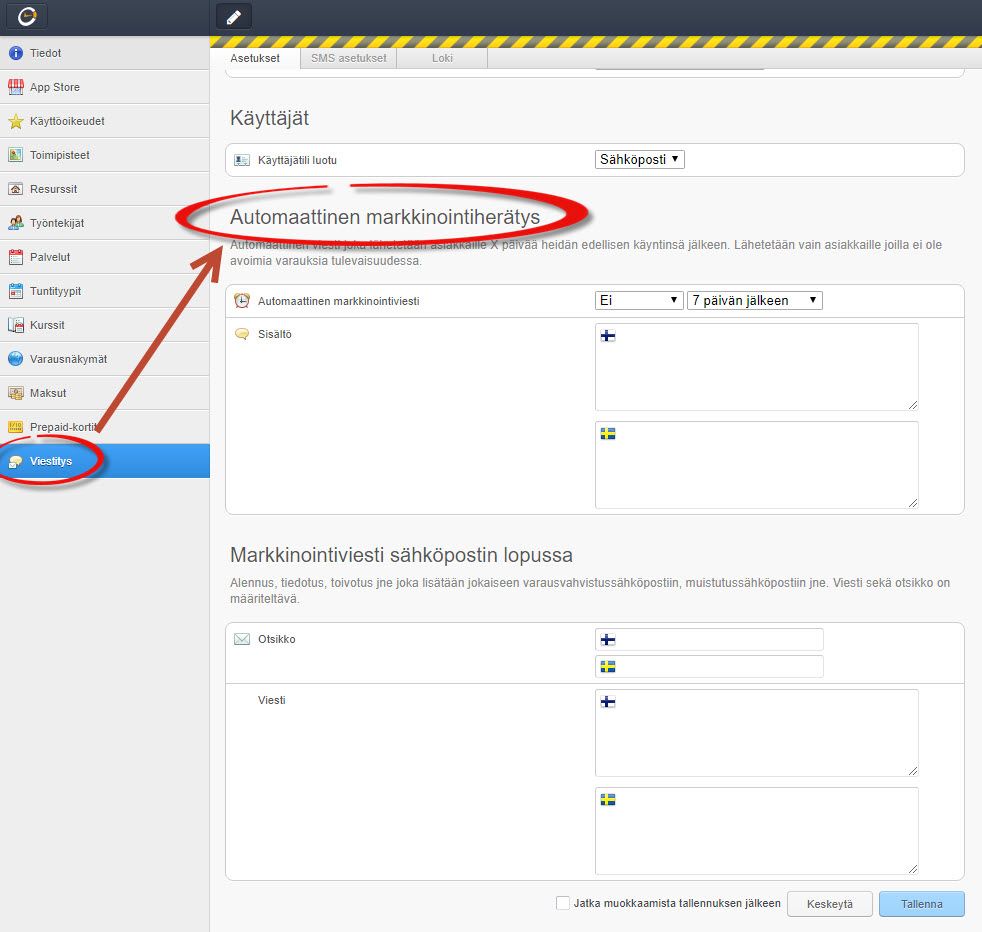
Task: Open the Ei dropdown for automatic marketing message
Action: (x=638, y=301)
